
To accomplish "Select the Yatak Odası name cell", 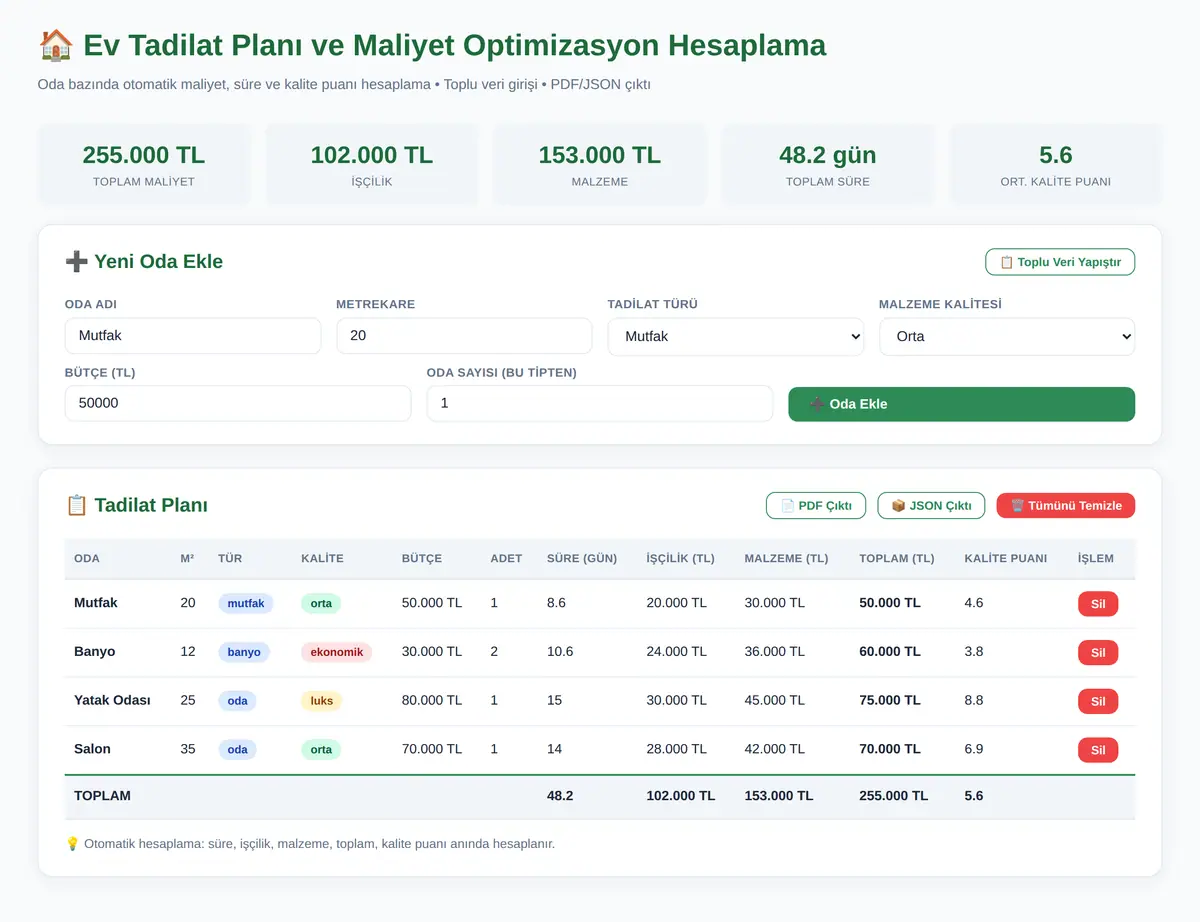I will pyautogui.click(x=112, y=701).
